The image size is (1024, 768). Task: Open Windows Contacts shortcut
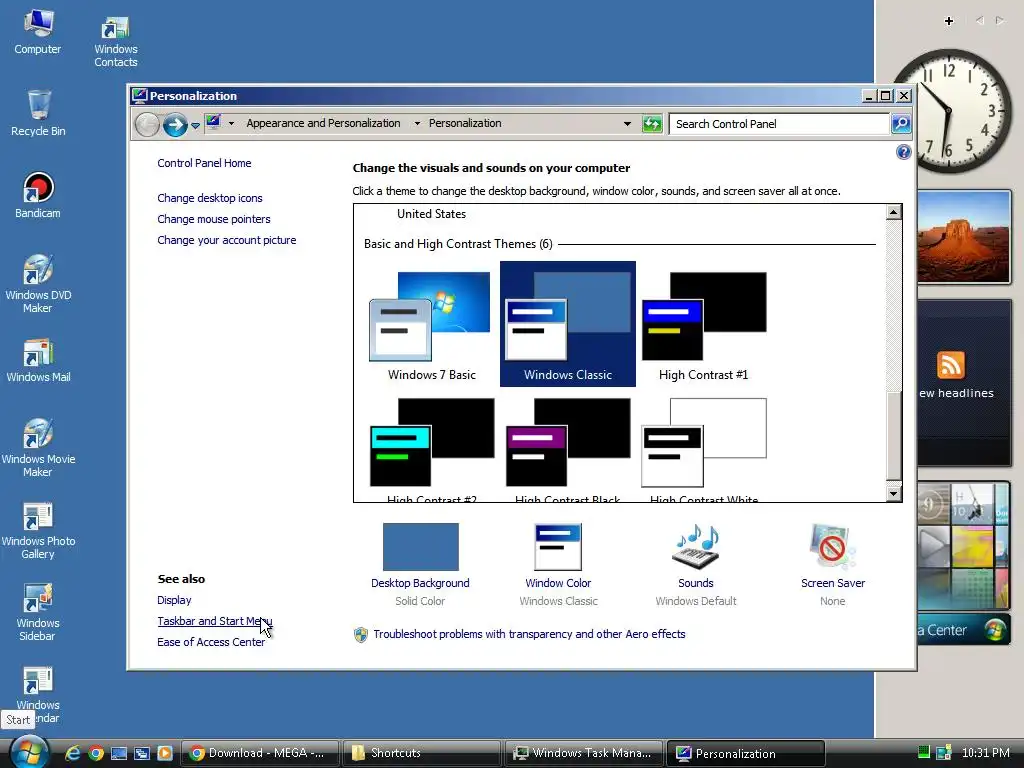coord(116,40)
